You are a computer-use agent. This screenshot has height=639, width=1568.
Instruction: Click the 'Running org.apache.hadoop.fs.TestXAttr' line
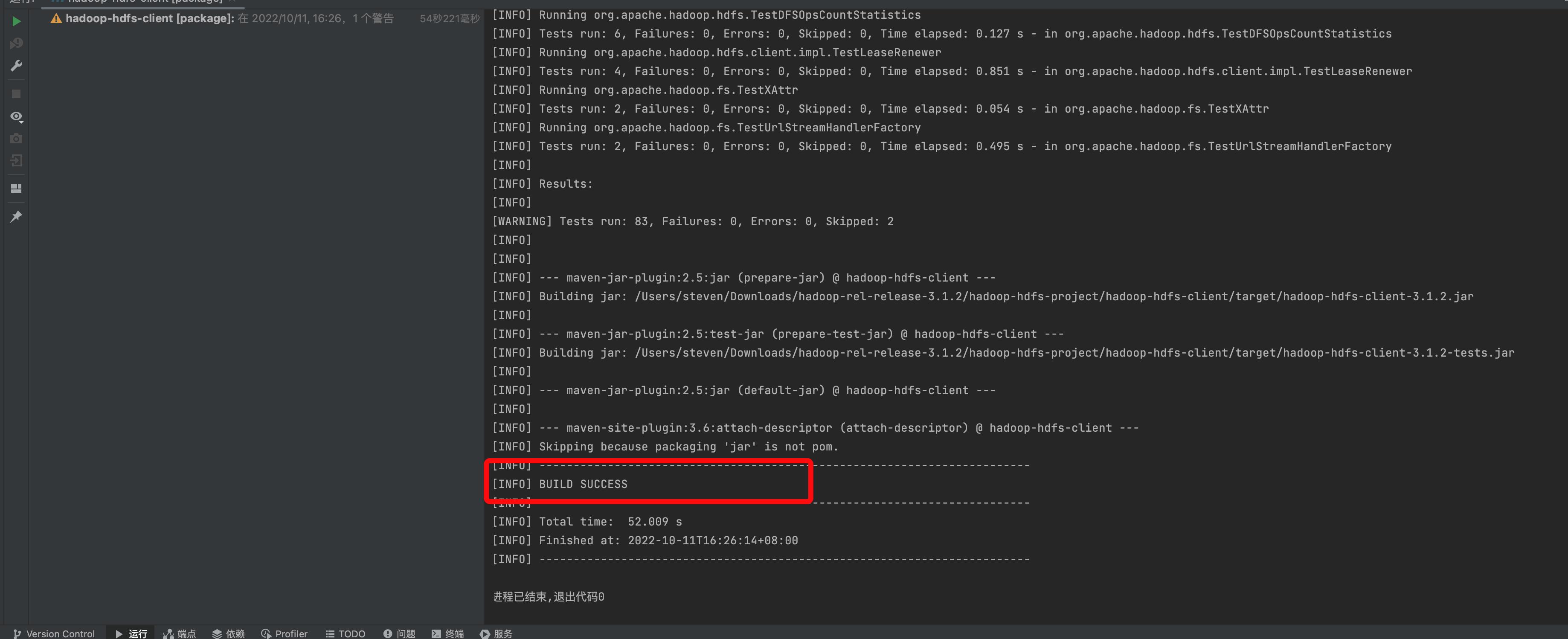645,90
